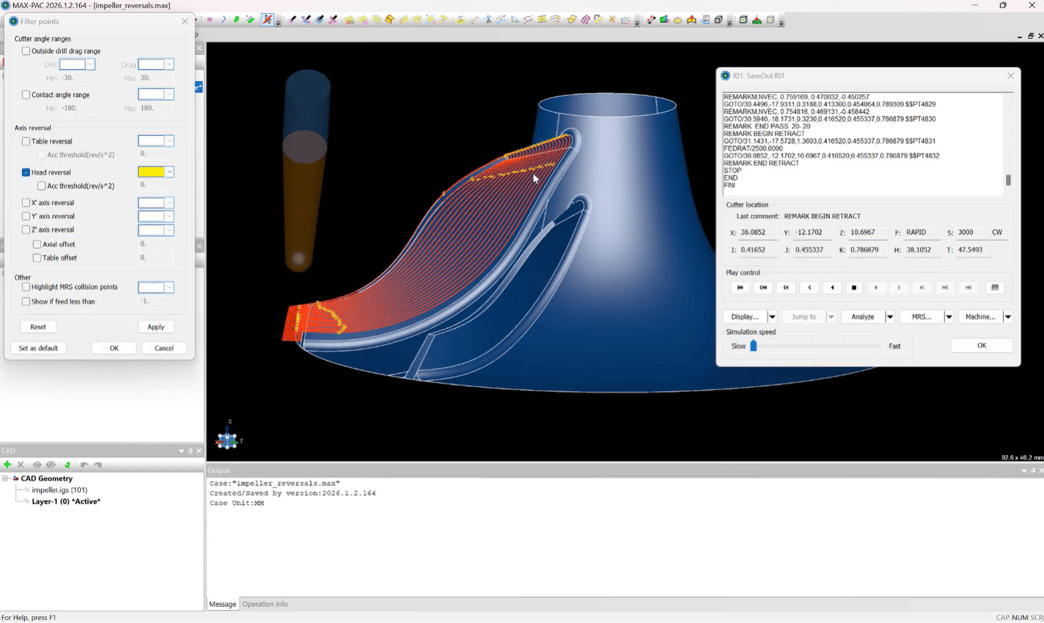The height and width of the screenshot is (623, 1044).
Task: Pick the yellow Head reversal color swatch
Action: pos(151,172)
